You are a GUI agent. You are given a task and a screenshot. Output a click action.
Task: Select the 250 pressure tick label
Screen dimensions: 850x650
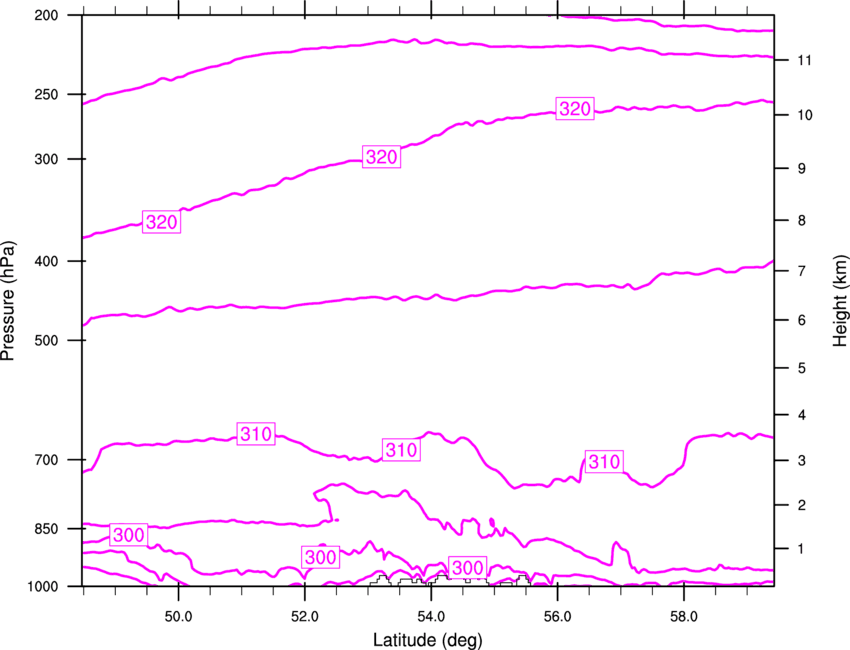pos(47,94)
